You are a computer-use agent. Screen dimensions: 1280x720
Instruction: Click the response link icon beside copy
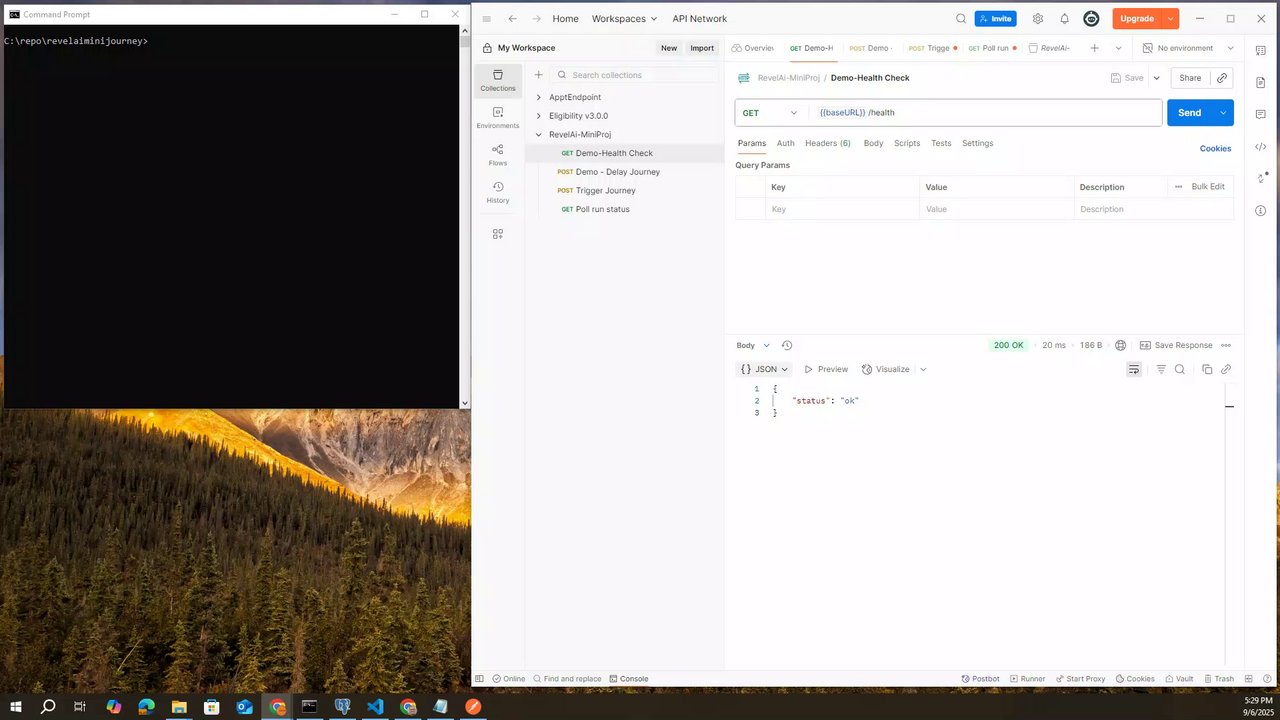pyautogui.click(x=1226, y=369)
